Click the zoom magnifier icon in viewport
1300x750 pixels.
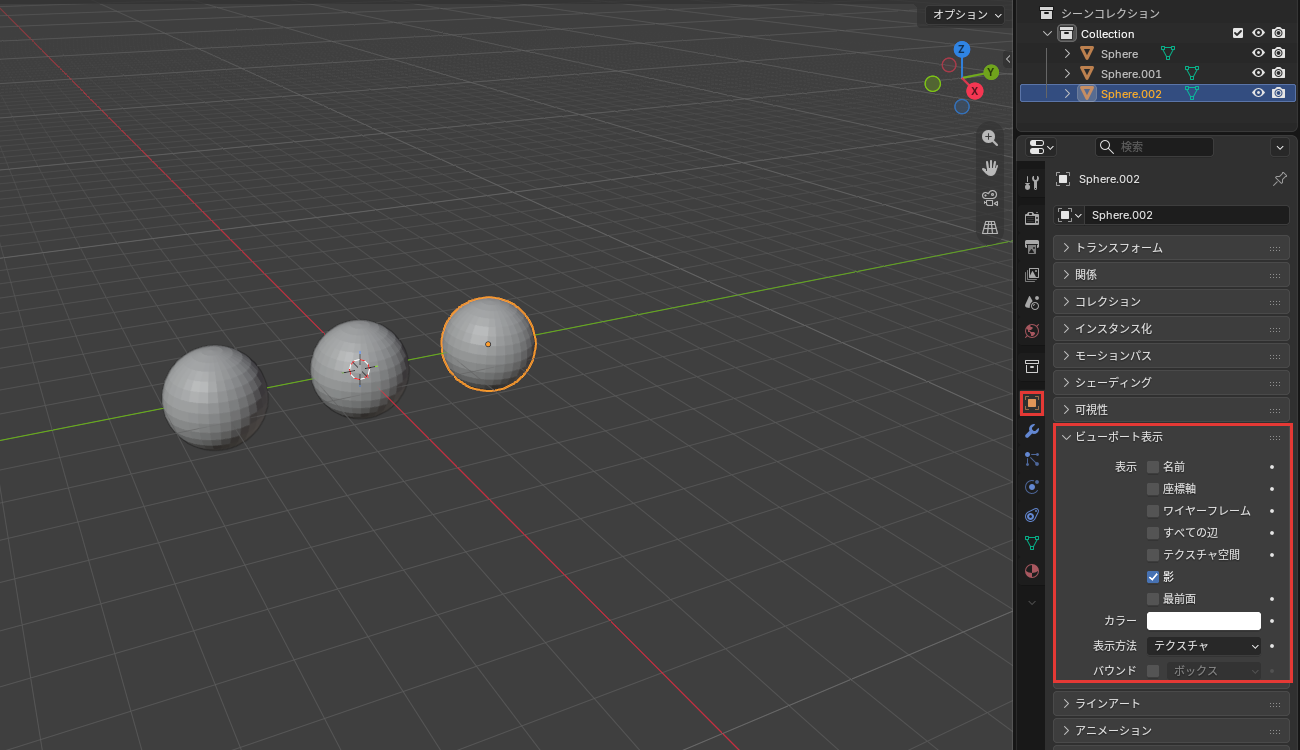[x=990, y=138]
